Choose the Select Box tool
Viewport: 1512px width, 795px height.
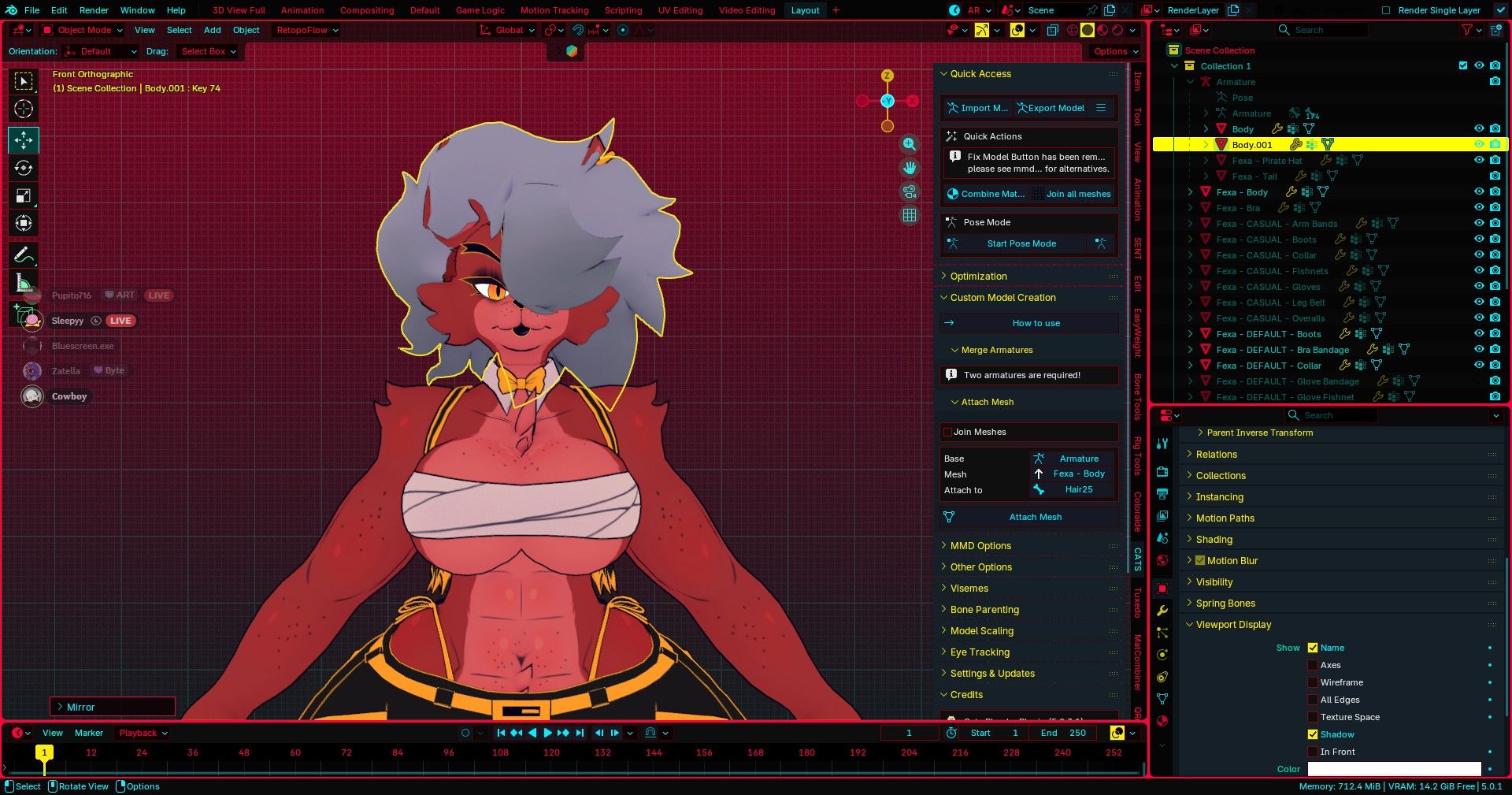(24, 81)
